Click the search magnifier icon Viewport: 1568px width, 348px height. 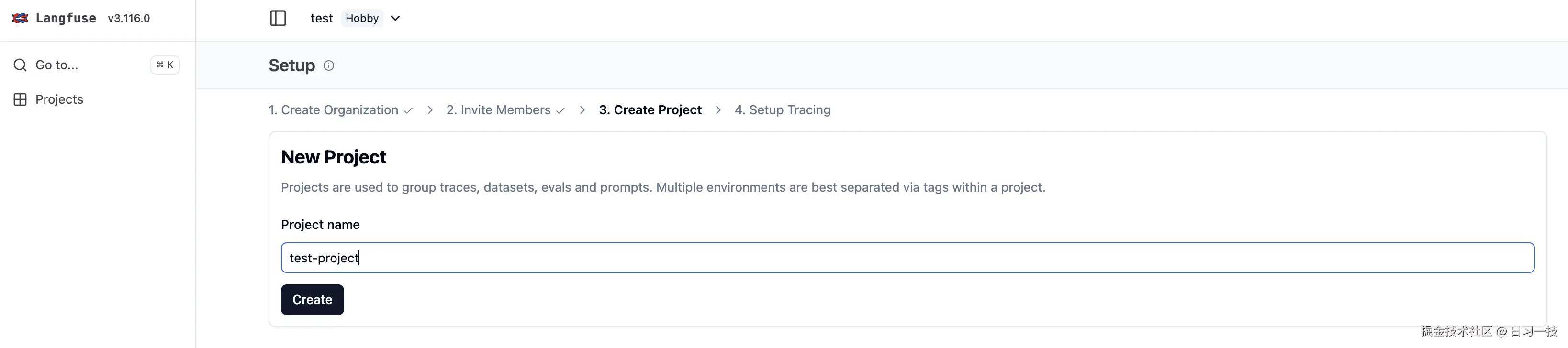(20, 65)
